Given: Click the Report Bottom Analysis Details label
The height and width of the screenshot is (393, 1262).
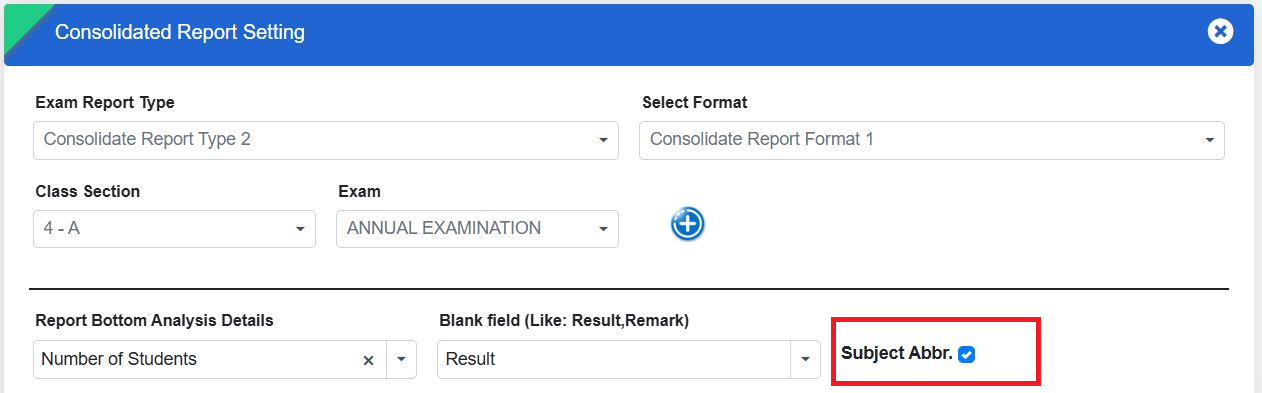Looking at the screenshot, I should [x=154, y=321].
